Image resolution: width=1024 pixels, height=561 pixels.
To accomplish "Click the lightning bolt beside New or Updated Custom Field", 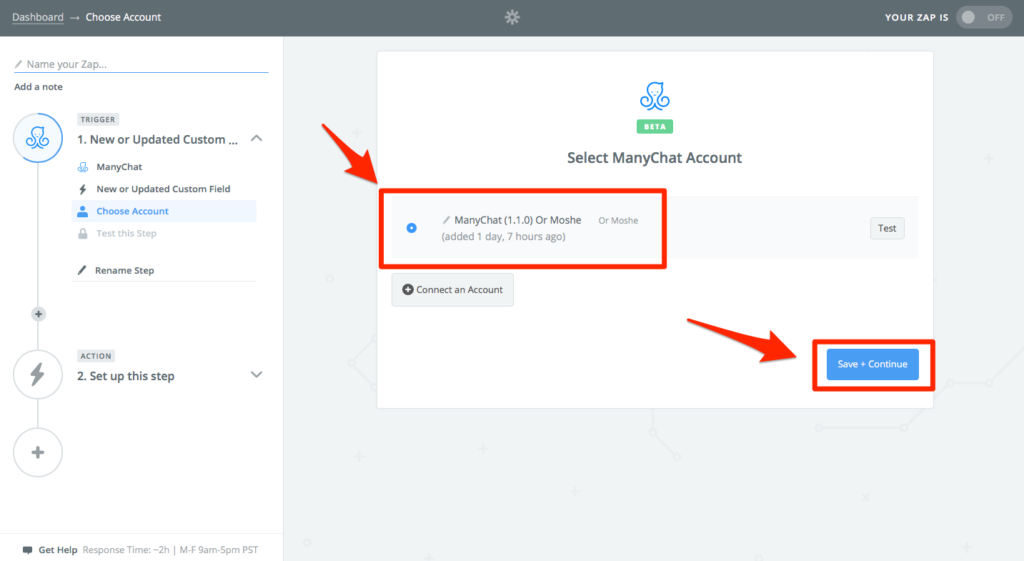I will [x=82, y=189].
